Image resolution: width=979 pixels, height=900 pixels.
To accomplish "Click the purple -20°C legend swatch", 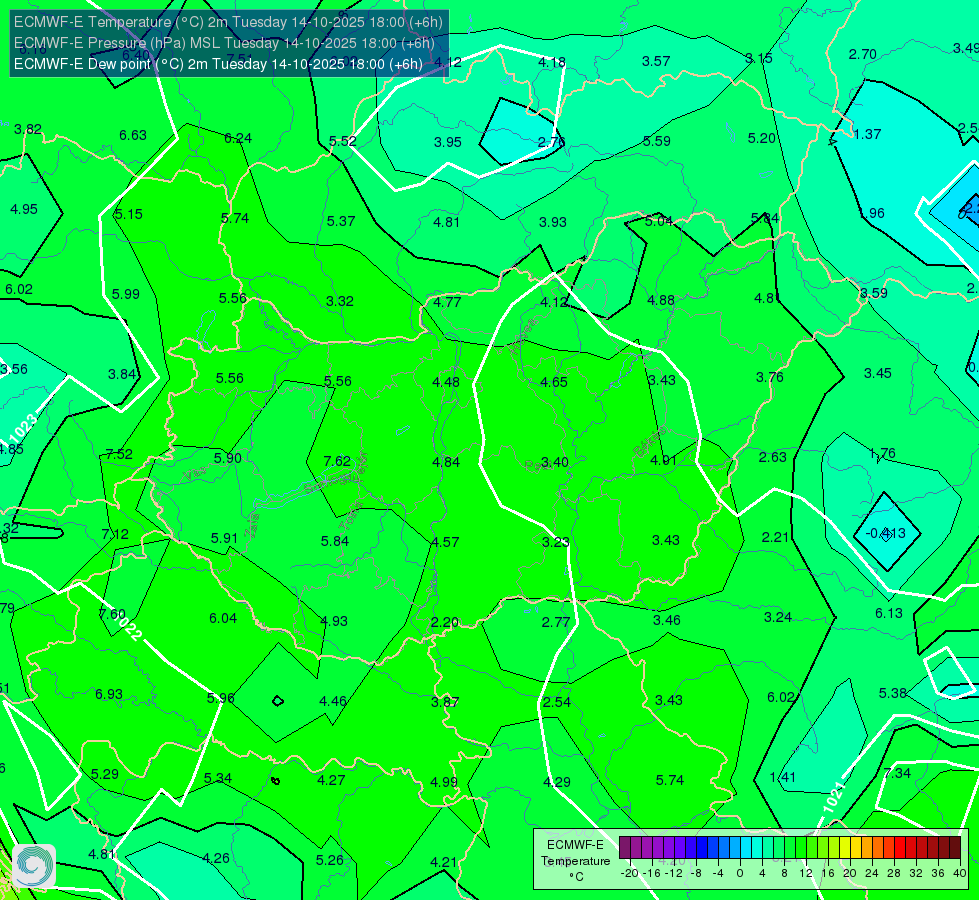I will point(624,848).
